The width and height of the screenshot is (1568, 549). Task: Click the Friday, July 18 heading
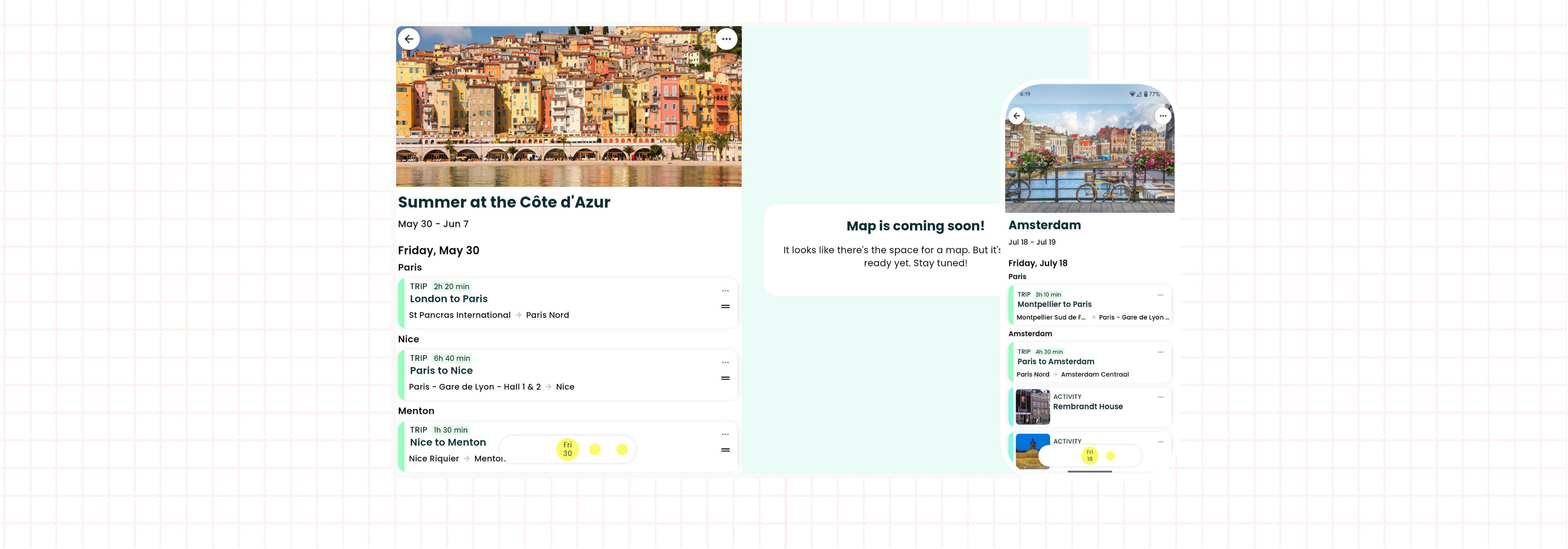coord(1038,263)
